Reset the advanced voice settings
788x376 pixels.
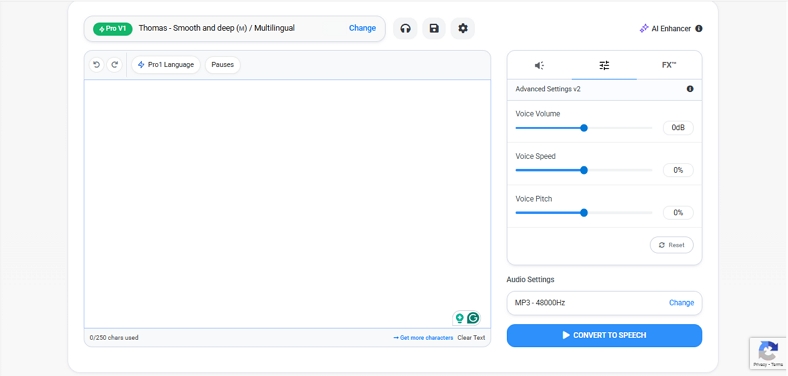(x=671, y=245)
